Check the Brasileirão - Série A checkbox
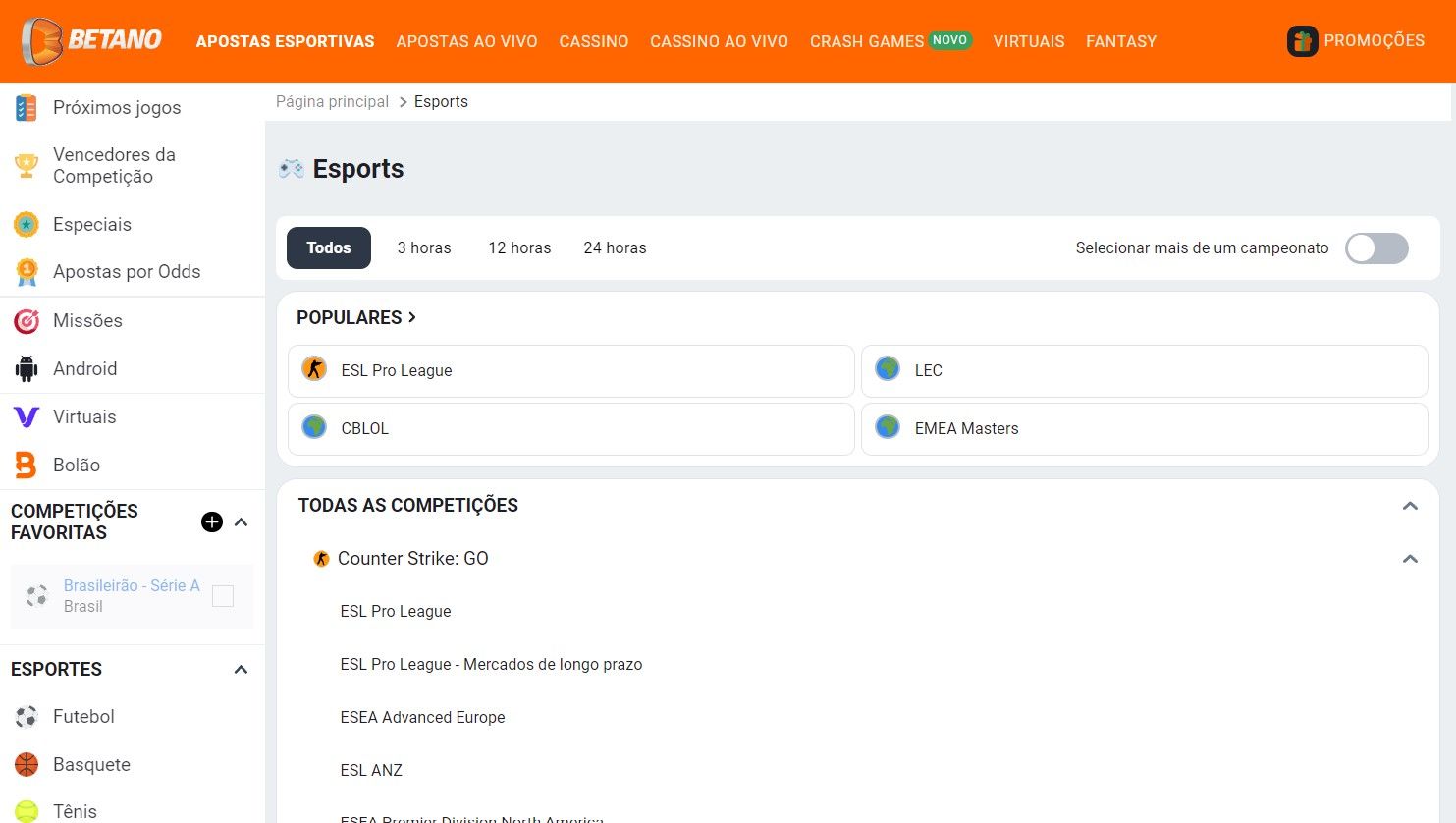Screen dimensions: 1456x823 point(223,596)
